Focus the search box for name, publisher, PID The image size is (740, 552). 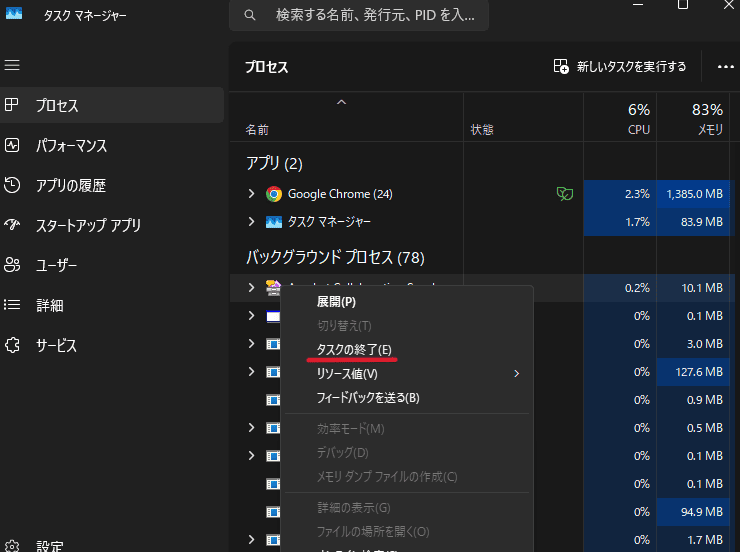(x=359, y=15)
